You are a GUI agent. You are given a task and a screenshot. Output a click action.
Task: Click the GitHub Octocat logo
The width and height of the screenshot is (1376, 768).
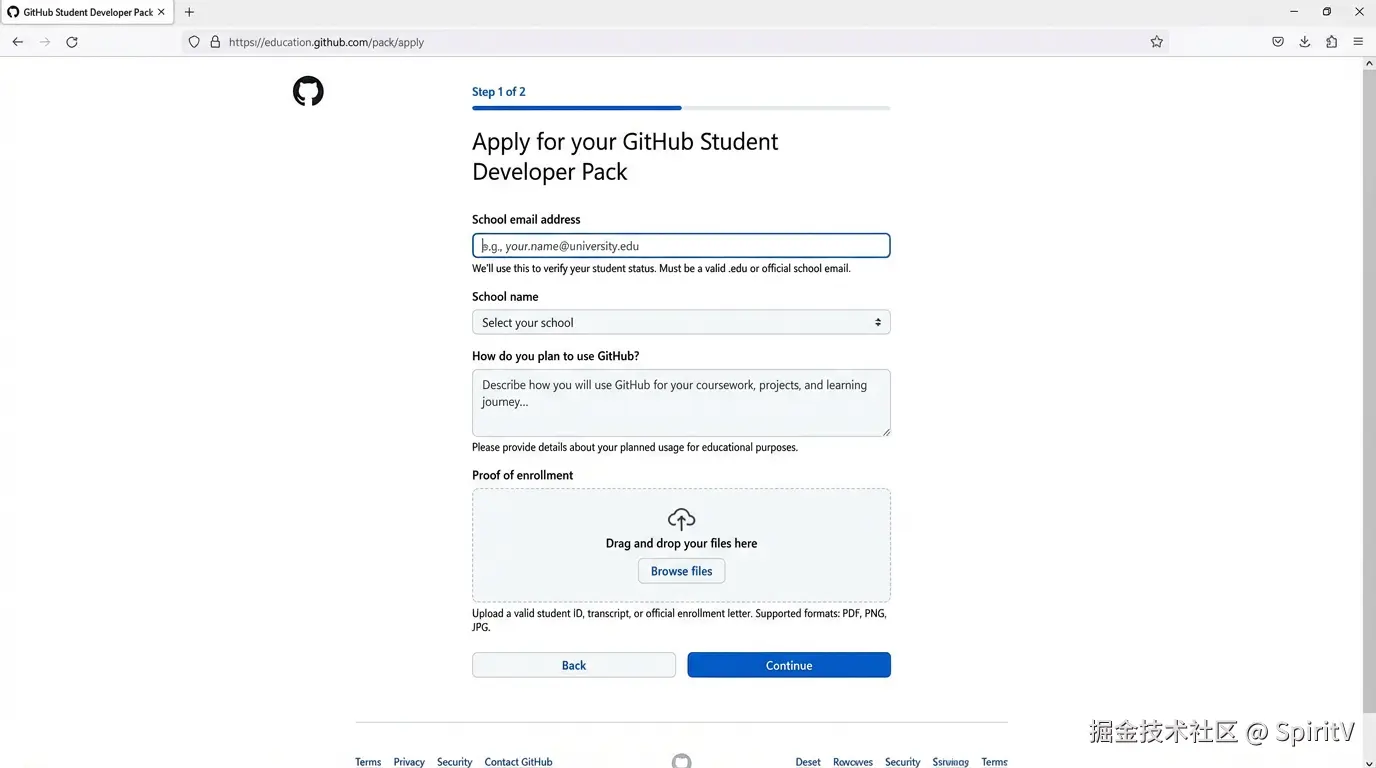pyautogui.click(x=308, y=92)
